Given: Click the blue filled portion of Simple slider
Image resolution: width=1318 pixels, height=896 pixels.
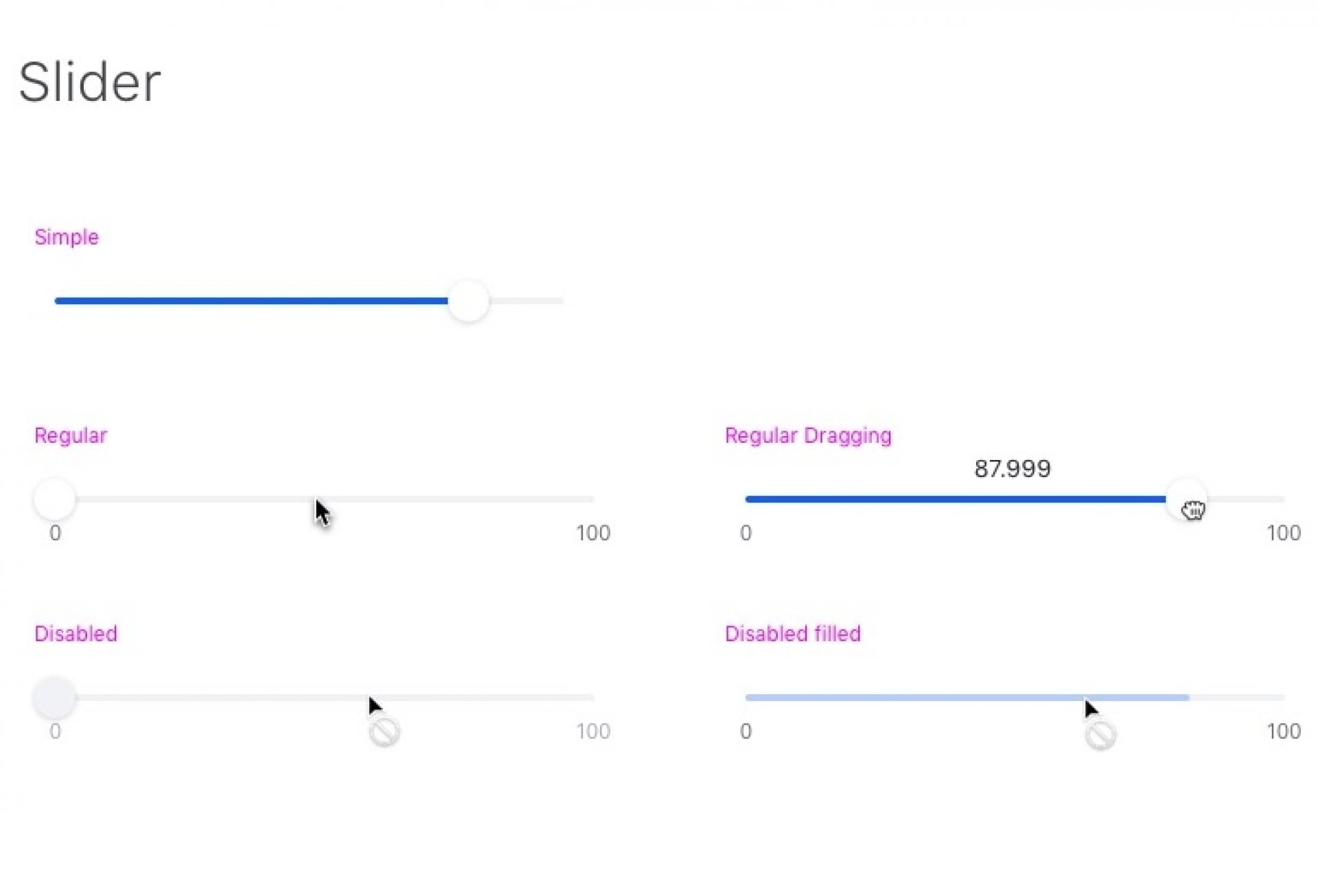Looking at the screenshot, I should (251, 301).
